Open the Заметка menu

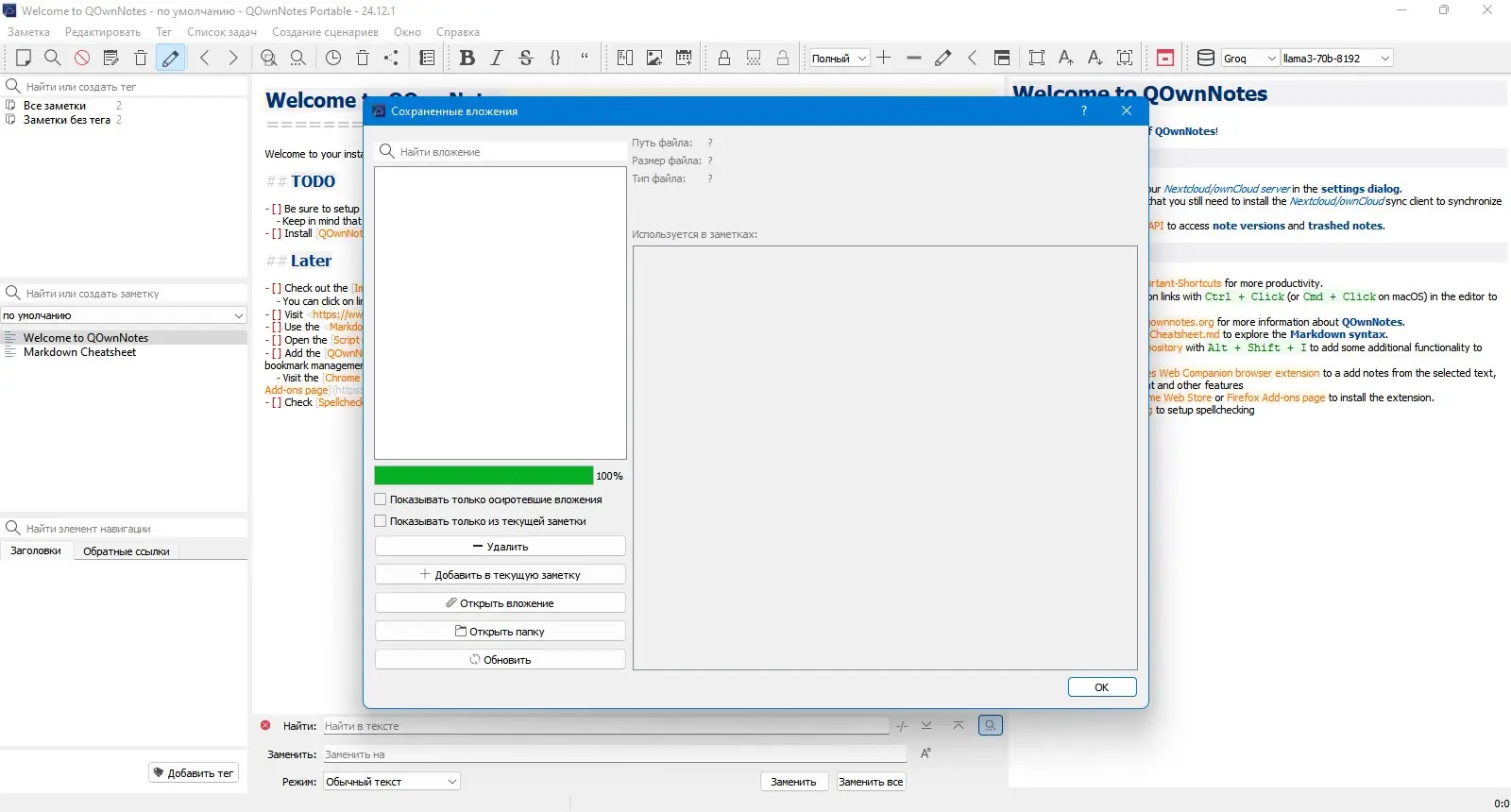tap(28, 32)
